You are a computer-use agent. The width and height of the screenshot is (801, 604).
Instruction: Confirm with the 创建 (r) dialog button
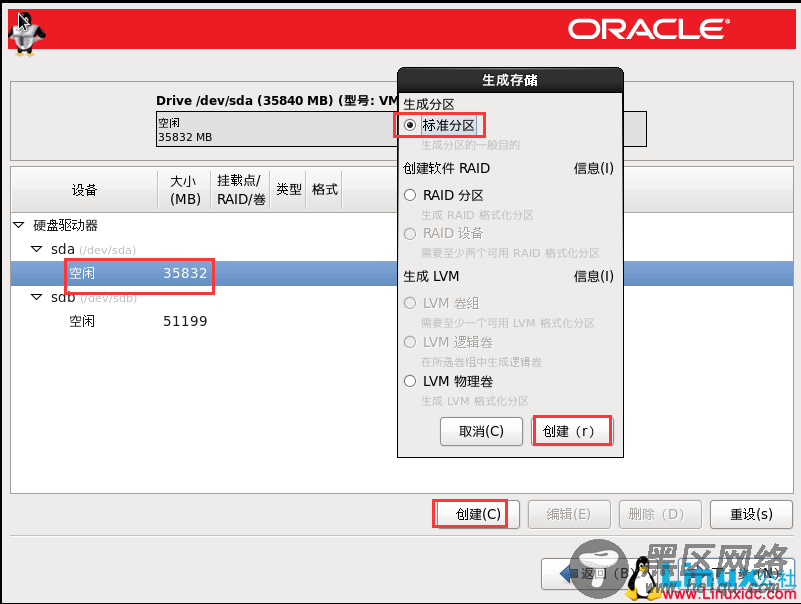click(x=572, y=431)
